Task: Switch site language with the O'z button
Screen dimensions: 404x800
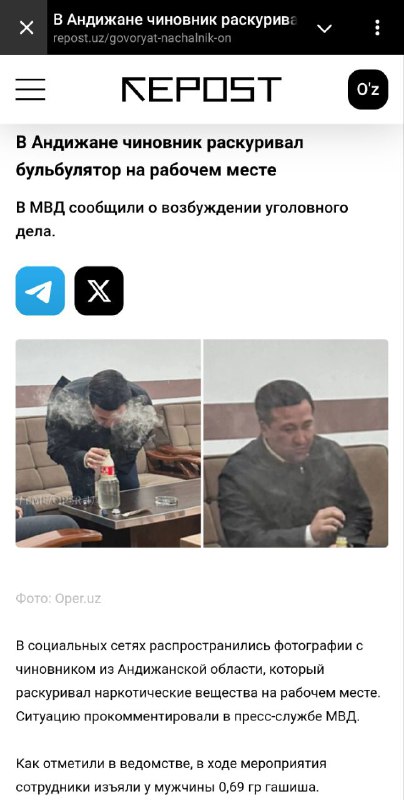Action: [x=368, y=89]
